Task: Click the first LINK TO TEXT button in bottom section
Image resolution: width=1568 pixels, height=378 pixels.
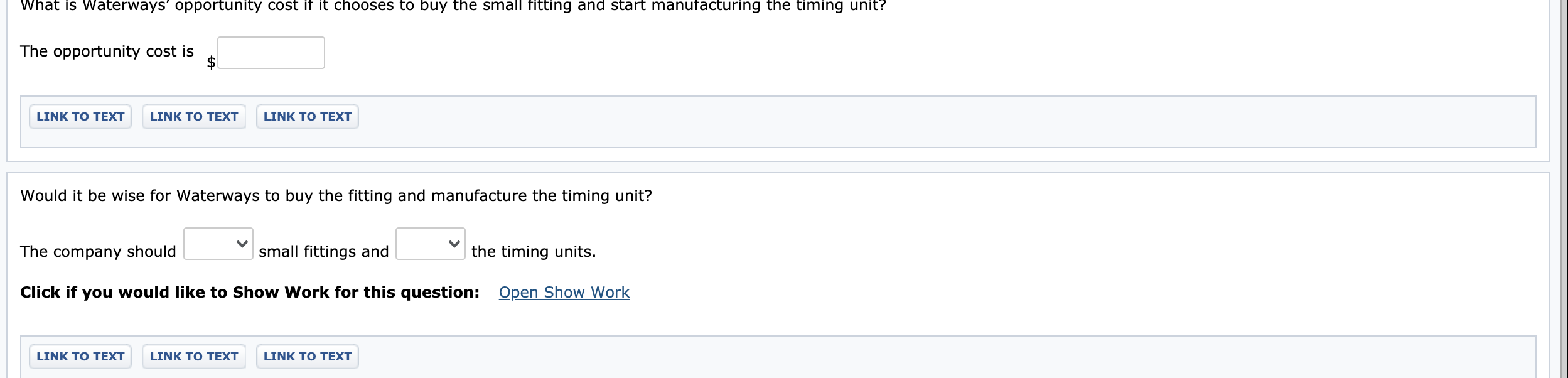Action: pos(79,356)
